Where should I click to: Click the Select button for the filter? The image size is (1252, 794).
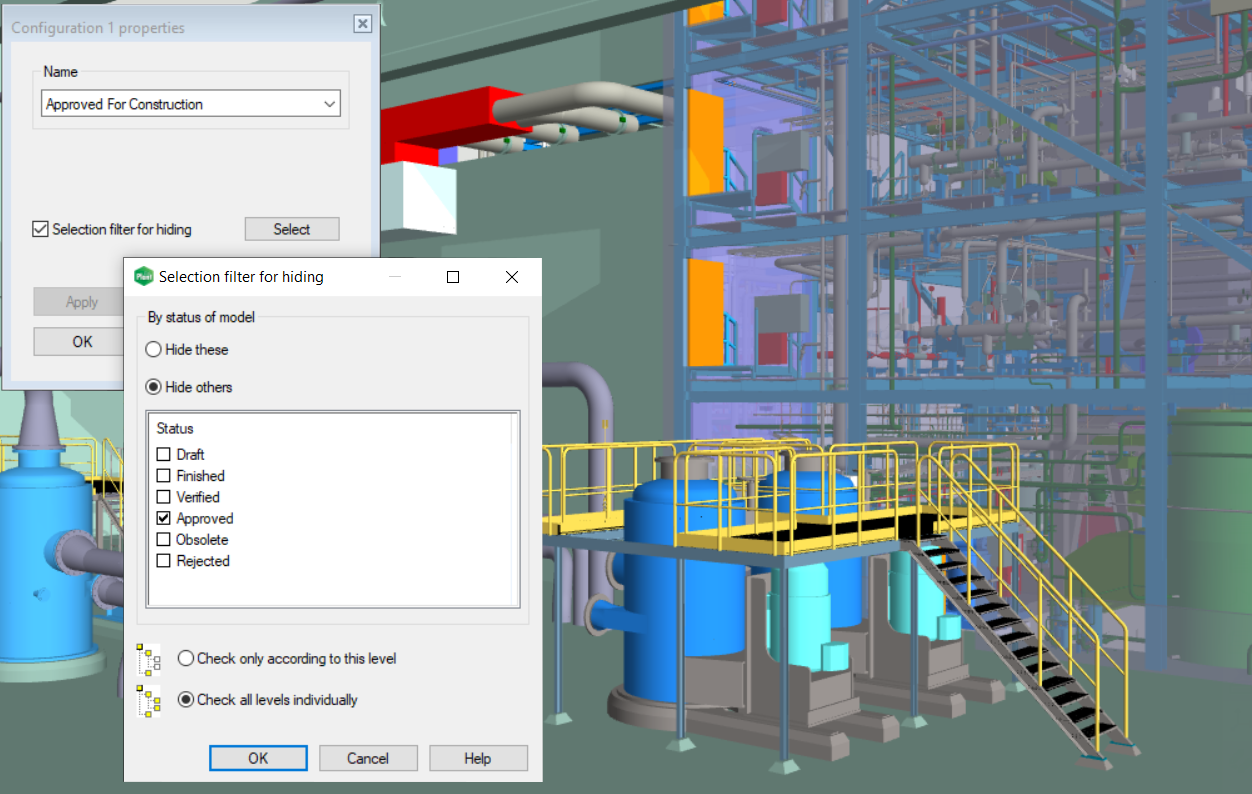click(292, 230)
